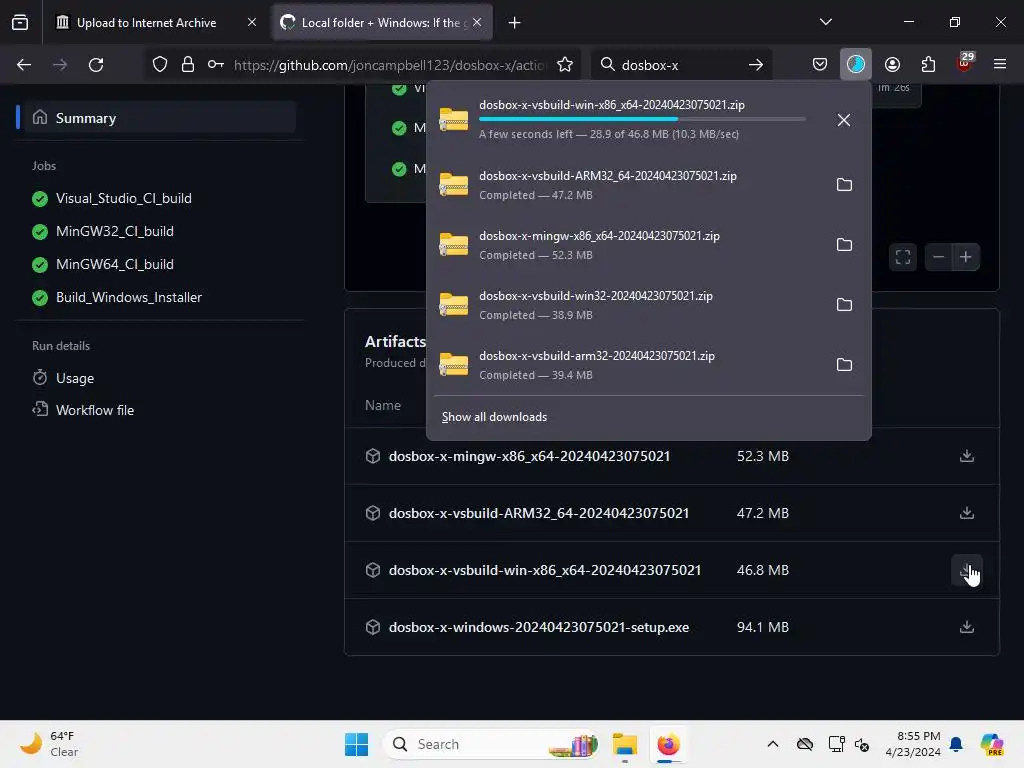The width and height of the screenshot is (1024, 768).
Task: Open the Firefox View button
Action: [x=20, y=22]
